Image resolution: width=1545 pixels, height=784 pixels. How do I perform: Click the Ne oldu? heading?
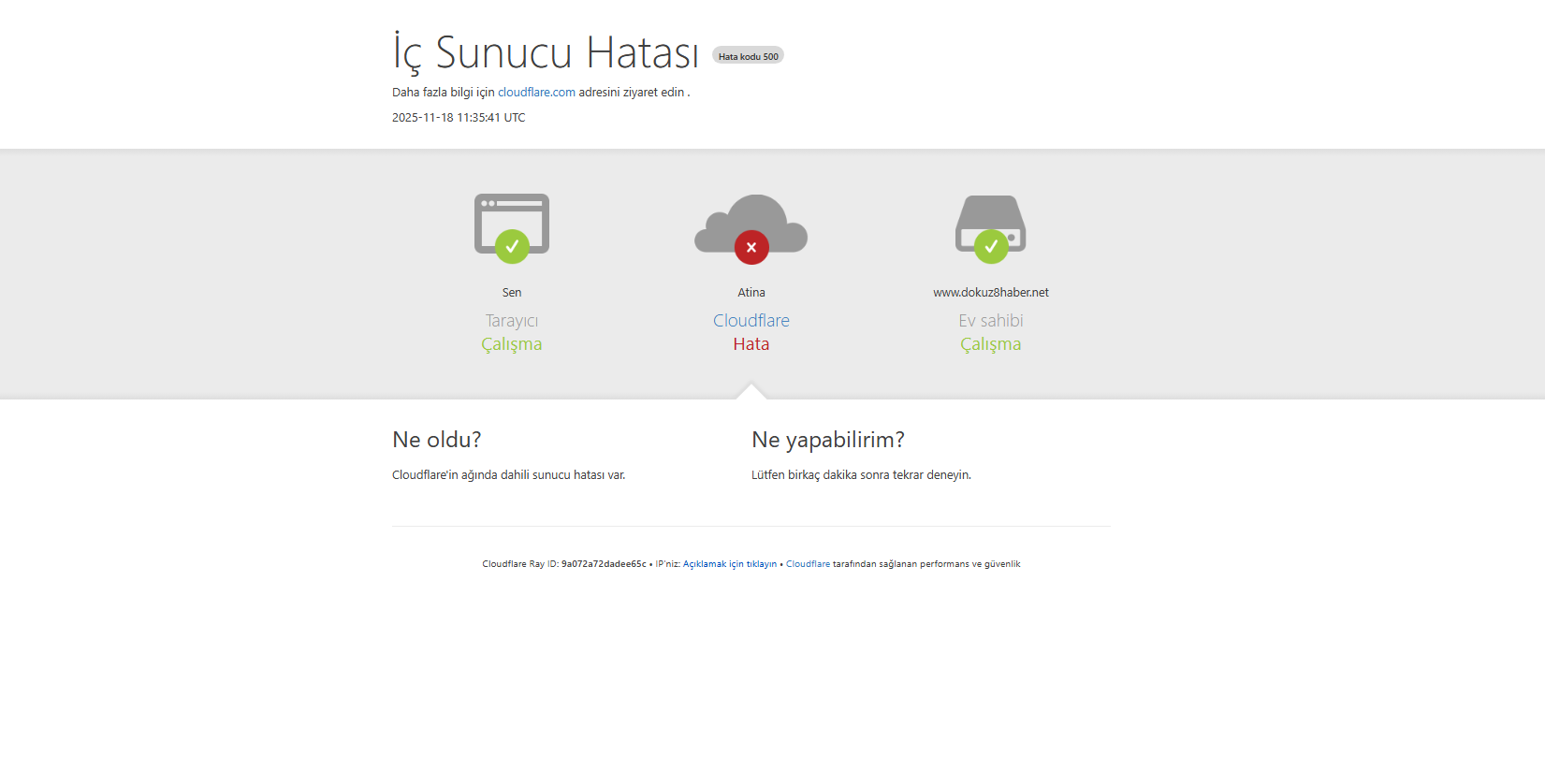coord(436,440)
